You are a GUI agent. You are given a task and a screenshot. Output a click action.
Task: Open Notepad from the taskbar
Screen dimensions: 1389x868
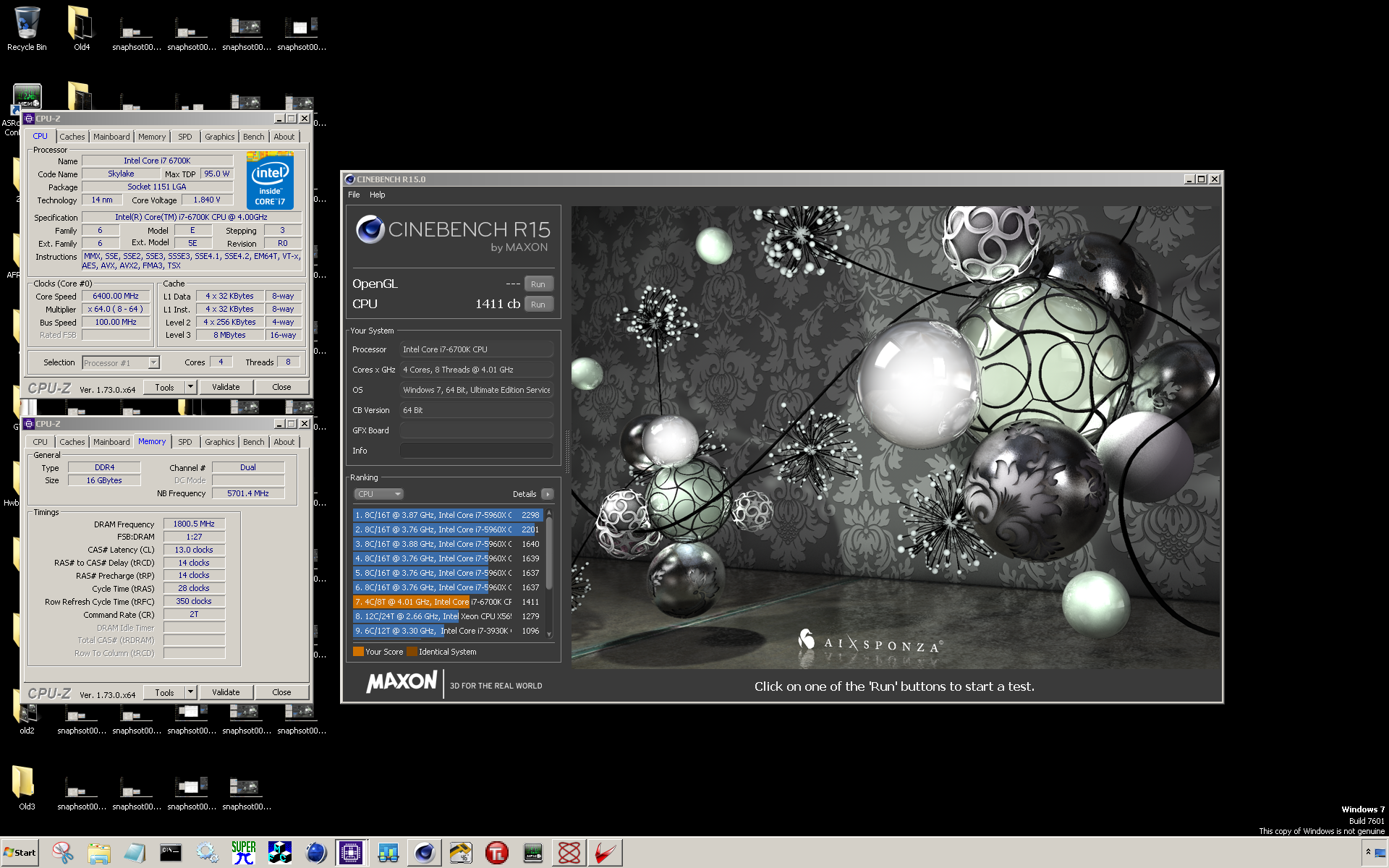135,853
